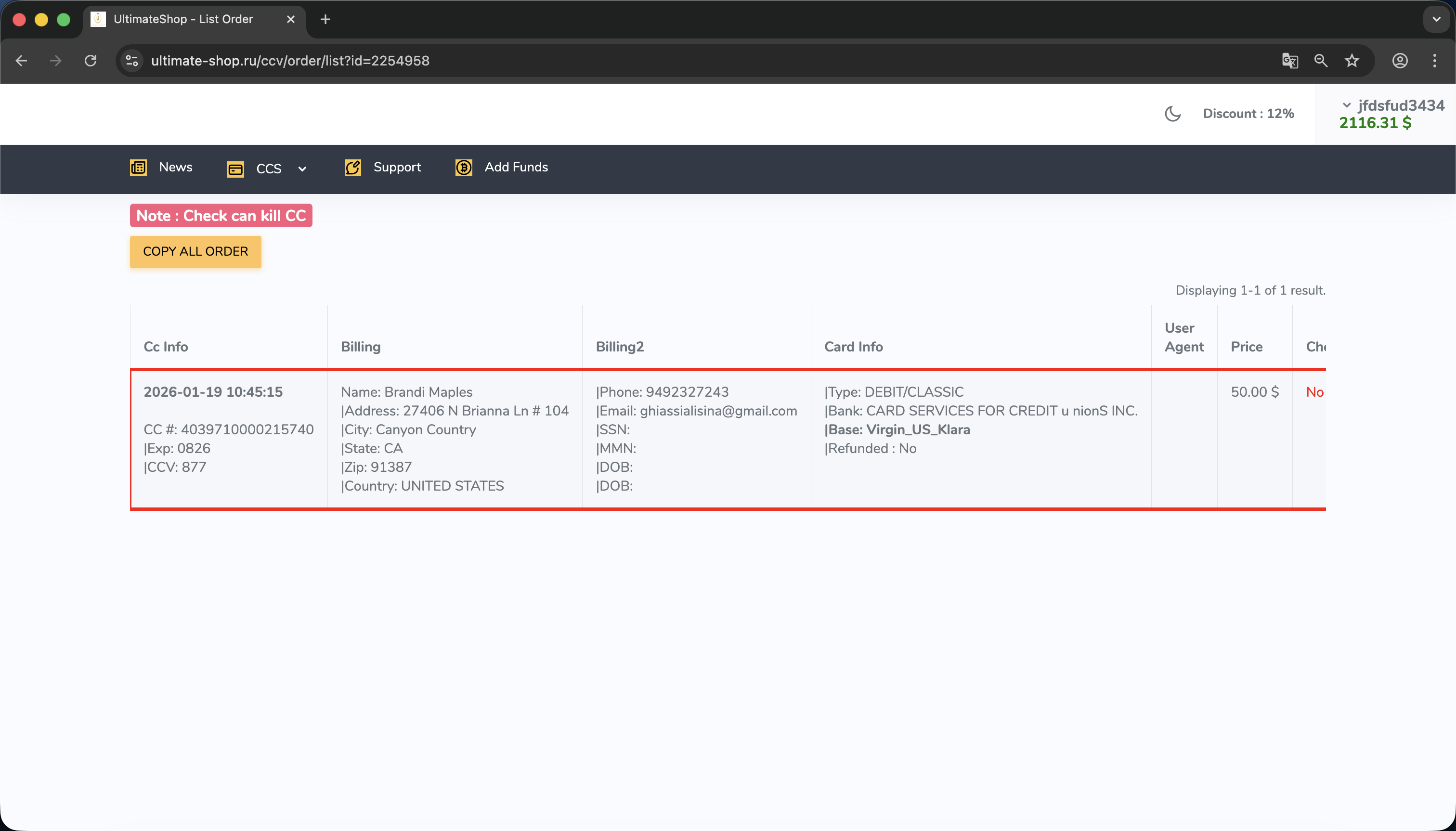1456x831 pixels.
Task: Toggle dark mode with the moon icon
Action: coord(1173,114)
